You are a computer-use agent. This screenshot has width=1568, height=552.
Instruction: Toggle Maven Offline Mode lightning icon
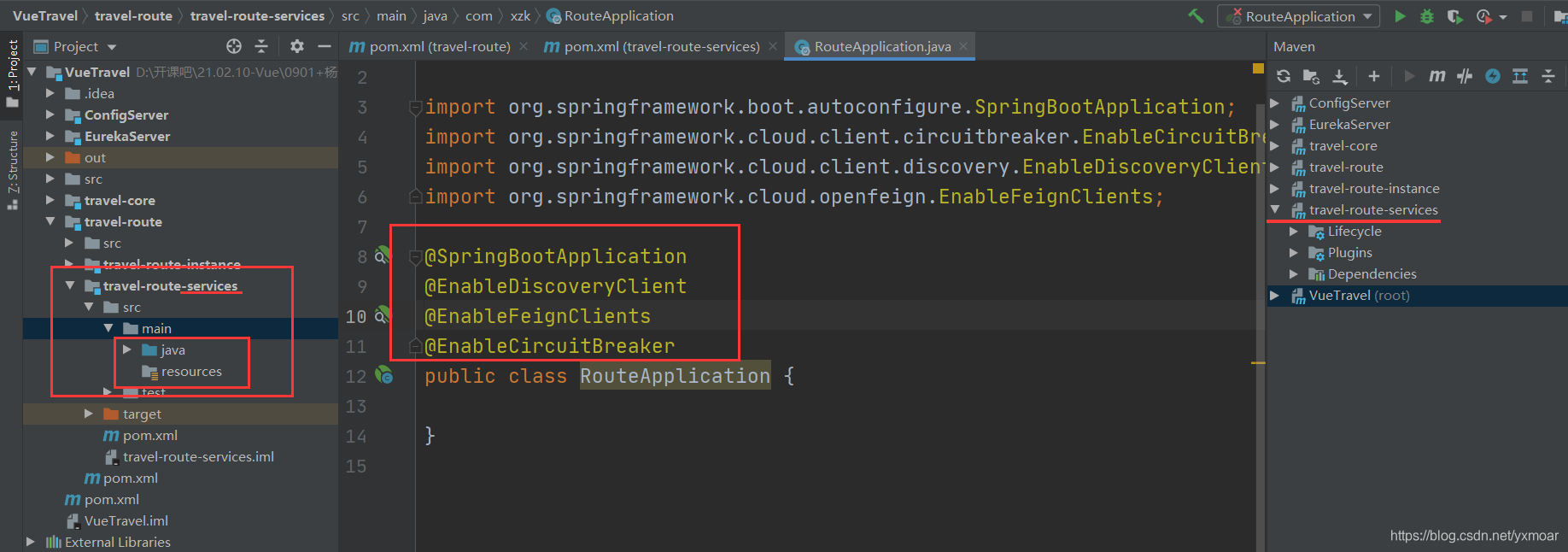click(x=1493, y=76)
